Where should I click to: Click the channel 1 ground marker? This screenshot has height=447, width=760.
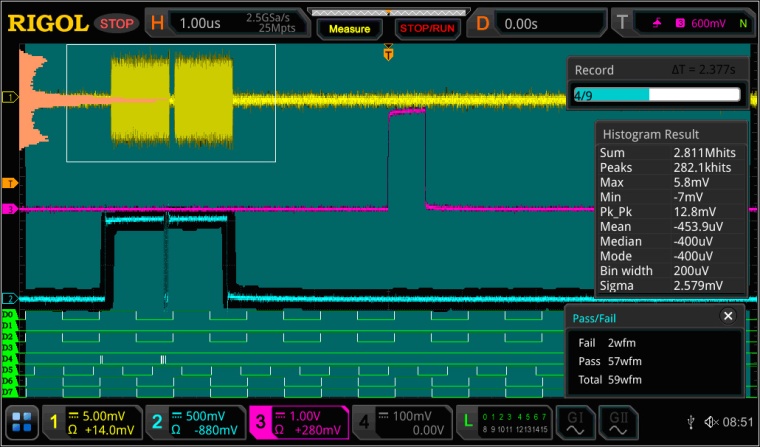pyautogui.click(x=9, y=97)
